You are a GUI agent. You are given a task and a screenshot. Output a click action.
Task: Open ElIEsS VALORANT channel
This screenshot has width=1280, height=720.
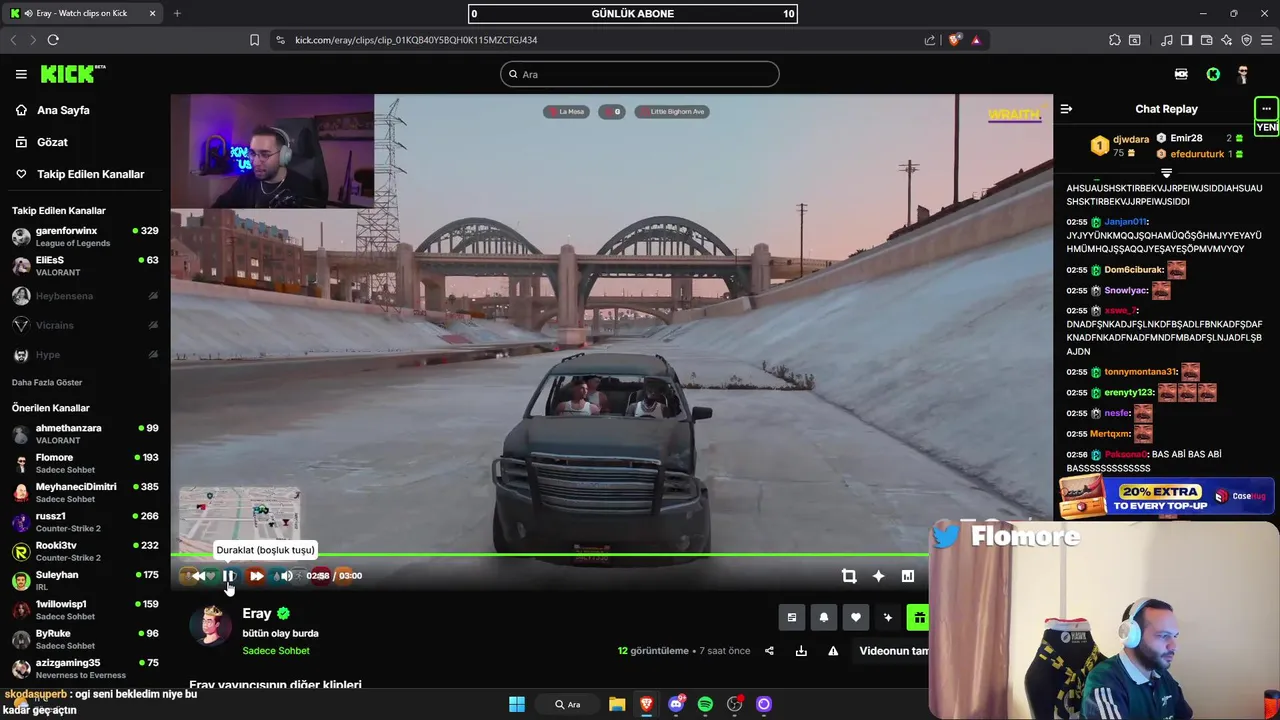click(x=85, y=266)
